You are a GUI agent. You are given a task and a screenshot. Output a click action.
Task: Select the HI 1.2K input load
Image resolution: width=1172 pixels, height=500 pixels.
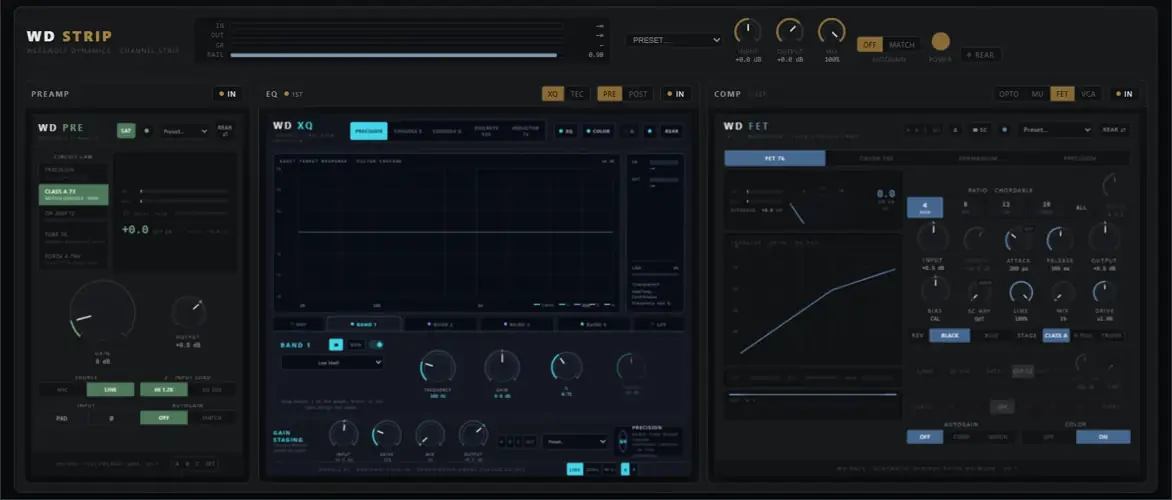pos(164,389)
